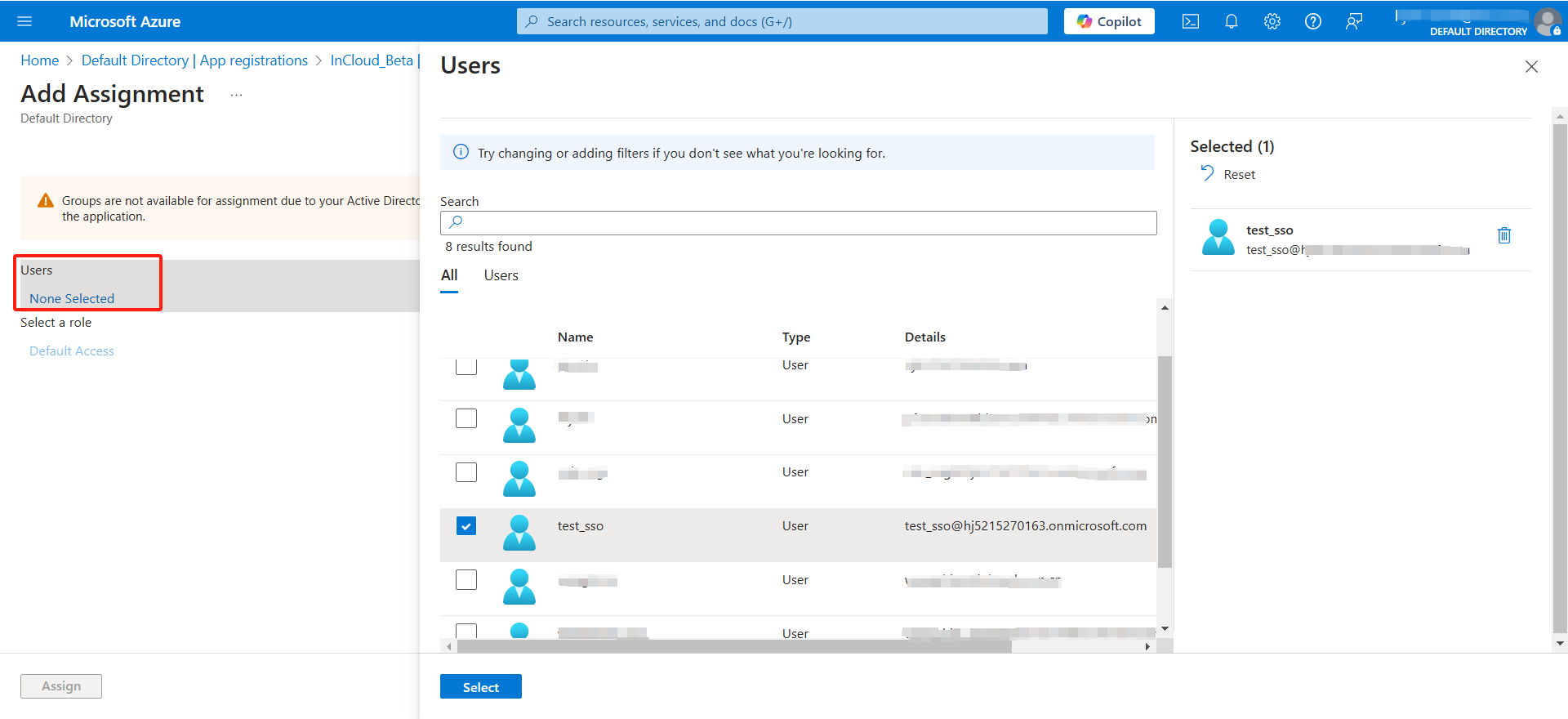The width and height of the screenshot is (1568, 719).
Task: Open the Azure portal hamburger menu
Action: (x=24, y=21)
